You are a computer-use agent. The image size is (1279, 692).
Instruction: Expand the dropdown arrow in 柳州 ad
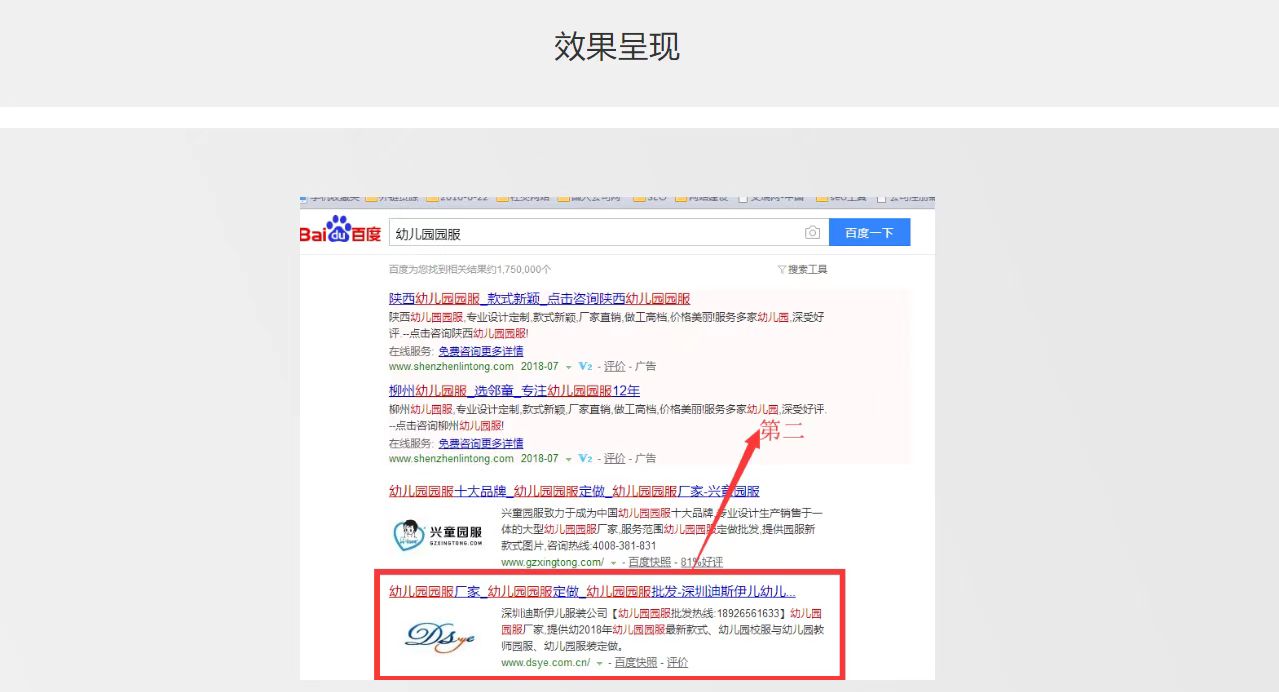(x=568, y=459)
